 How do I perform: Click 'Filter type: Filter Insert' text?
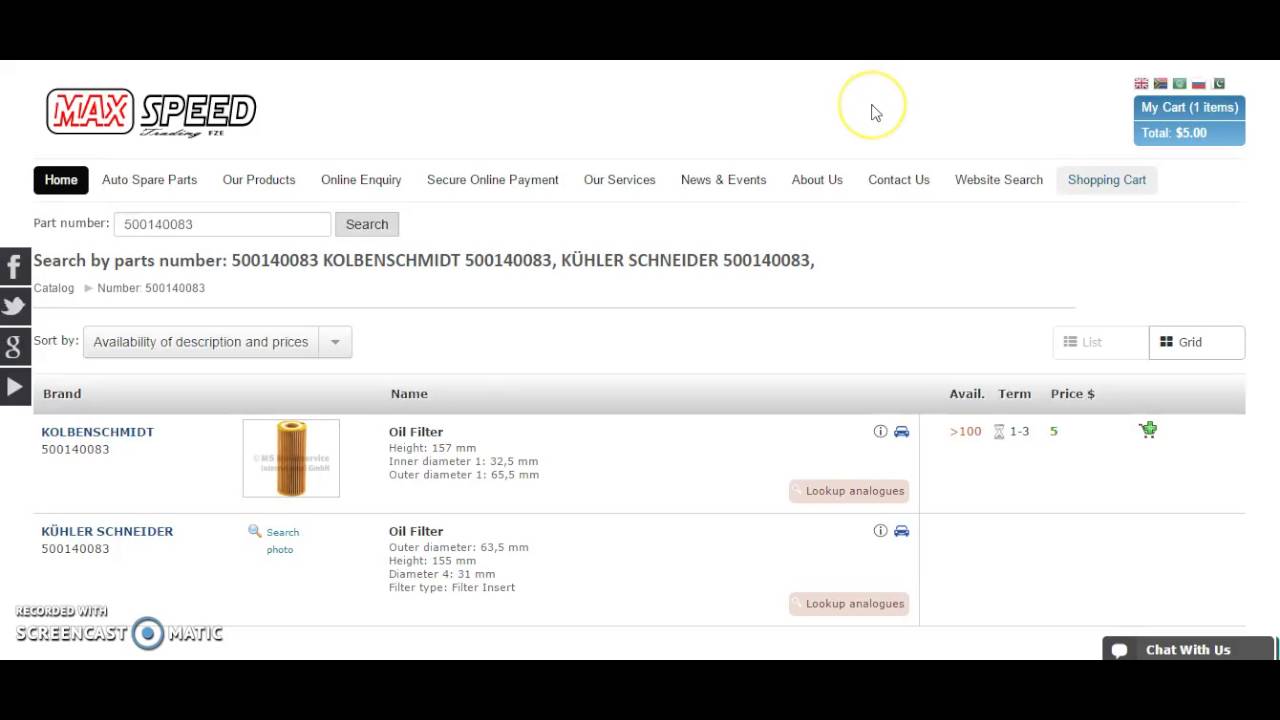pos(452,587)
